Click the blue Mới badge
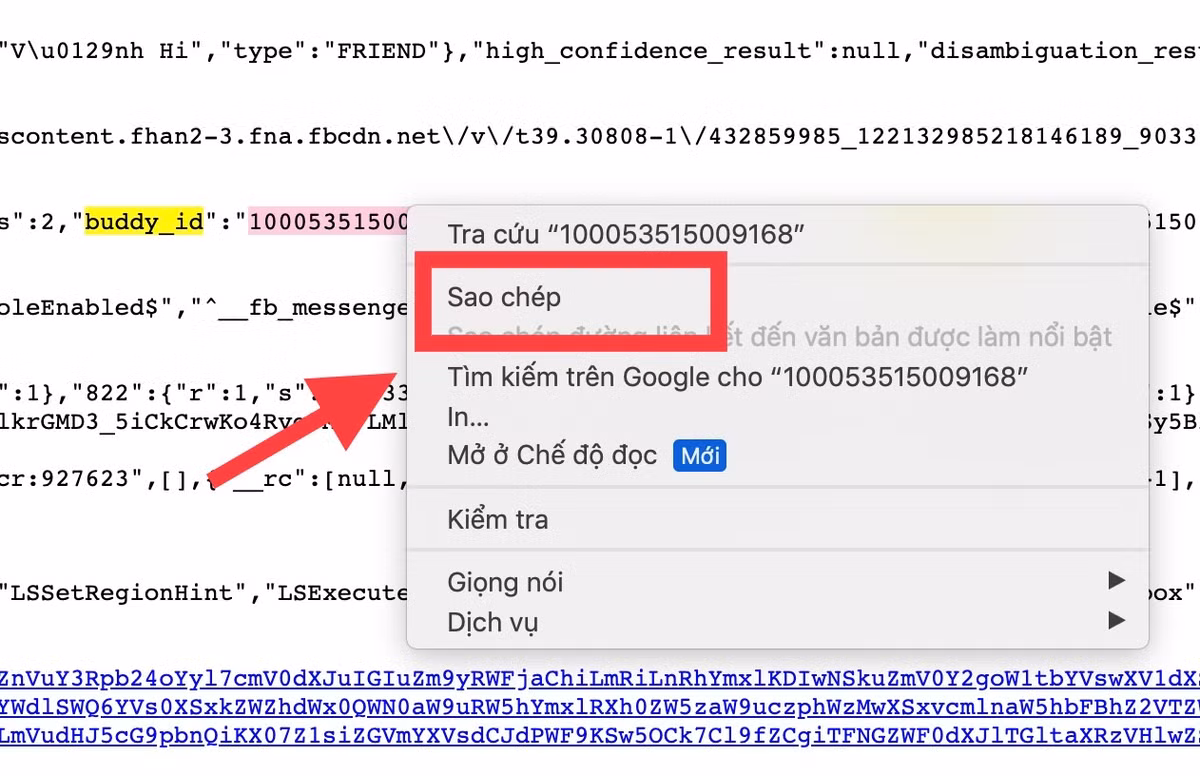Viewport: 1200px width, 776px height. point(699,456)
